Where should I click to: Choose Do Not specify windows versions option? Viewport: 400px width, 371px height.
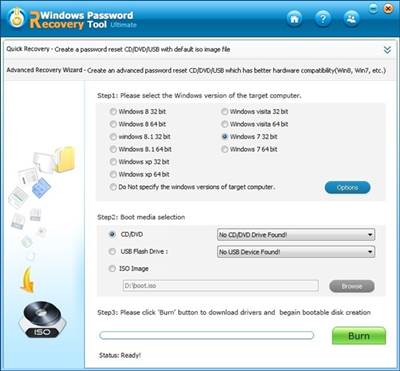113,187
